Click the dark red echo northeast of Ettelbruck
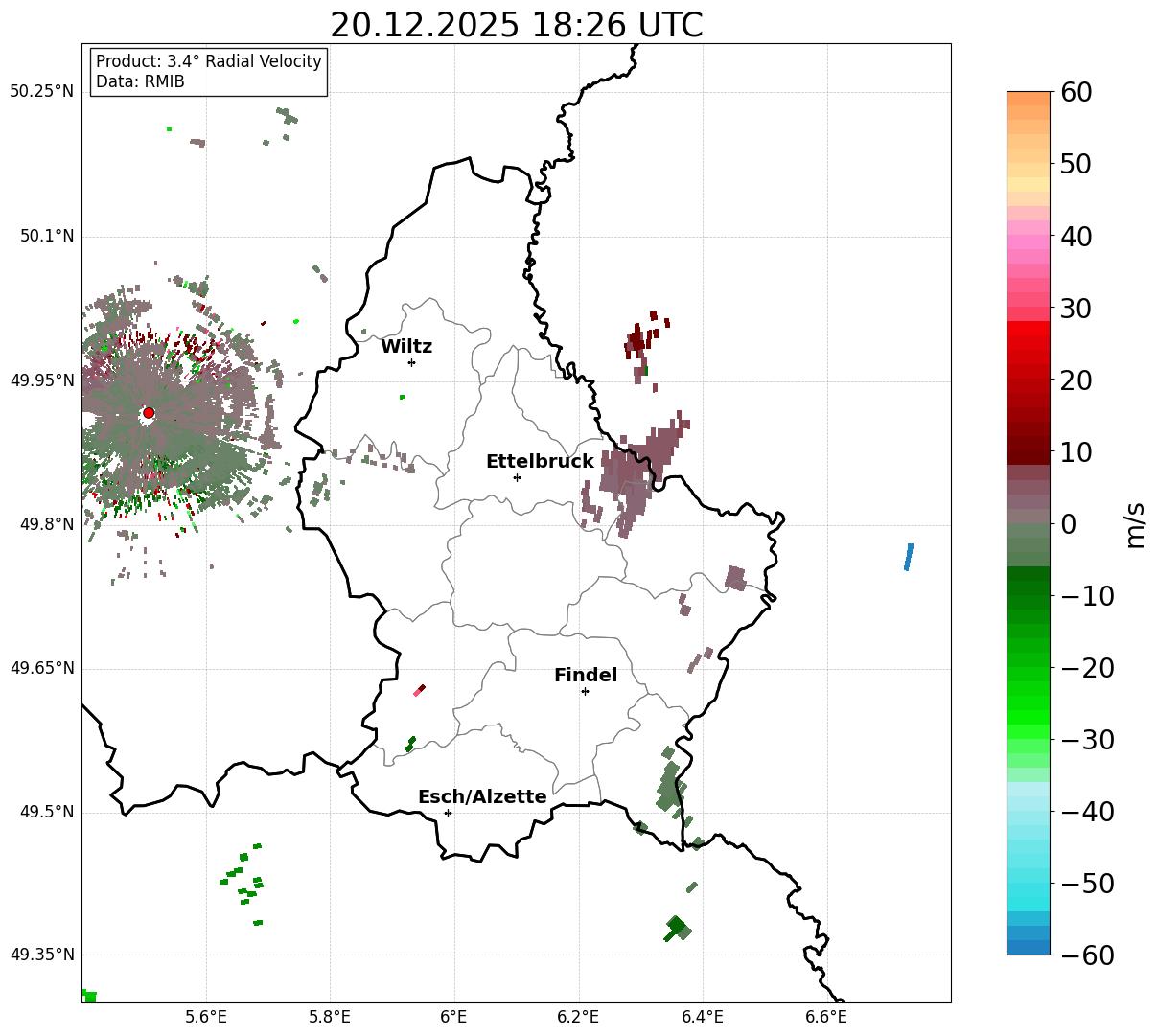 click(638, 341)
